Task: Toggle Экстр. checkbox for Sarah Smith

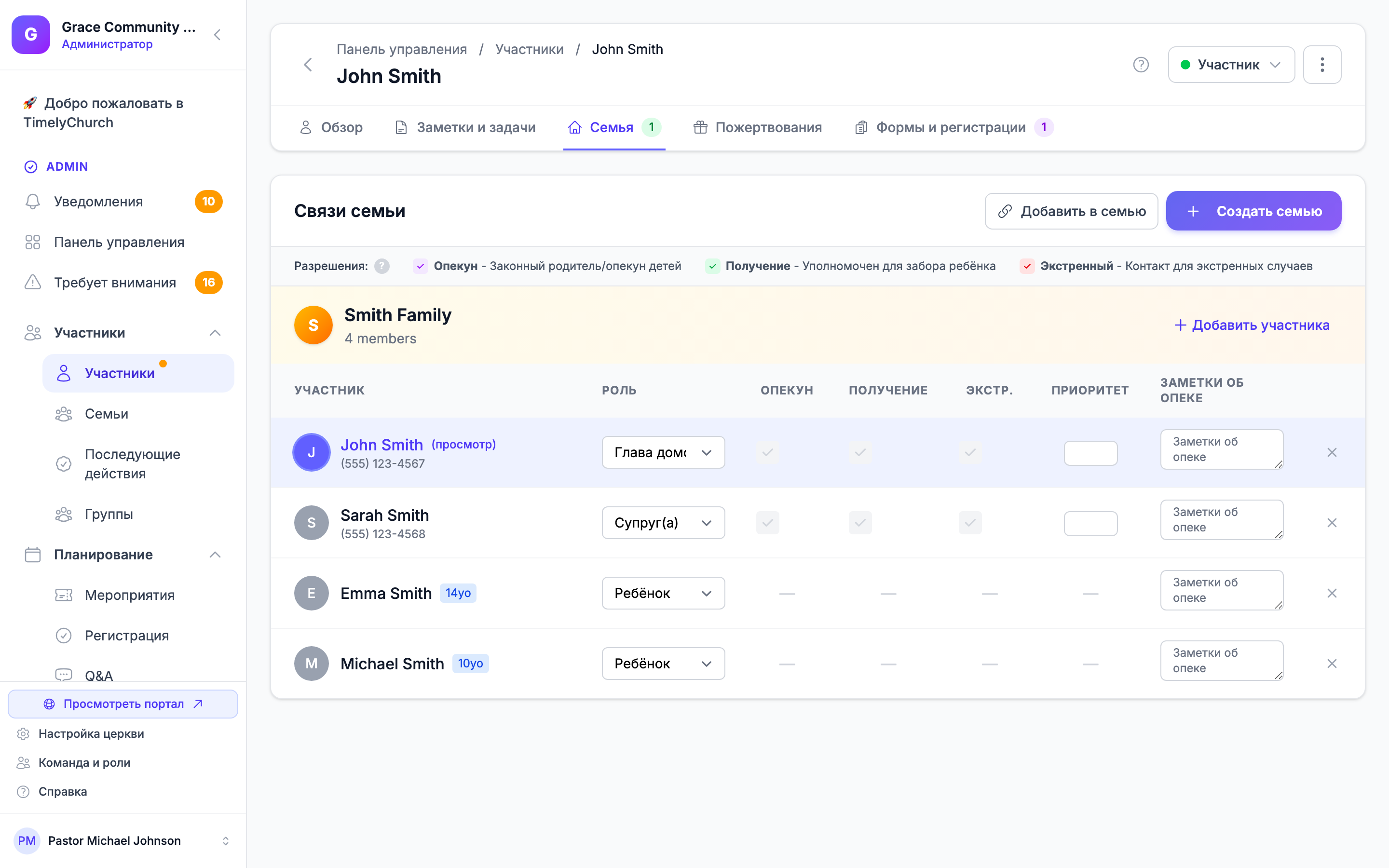Action: (x=970, y=522)
